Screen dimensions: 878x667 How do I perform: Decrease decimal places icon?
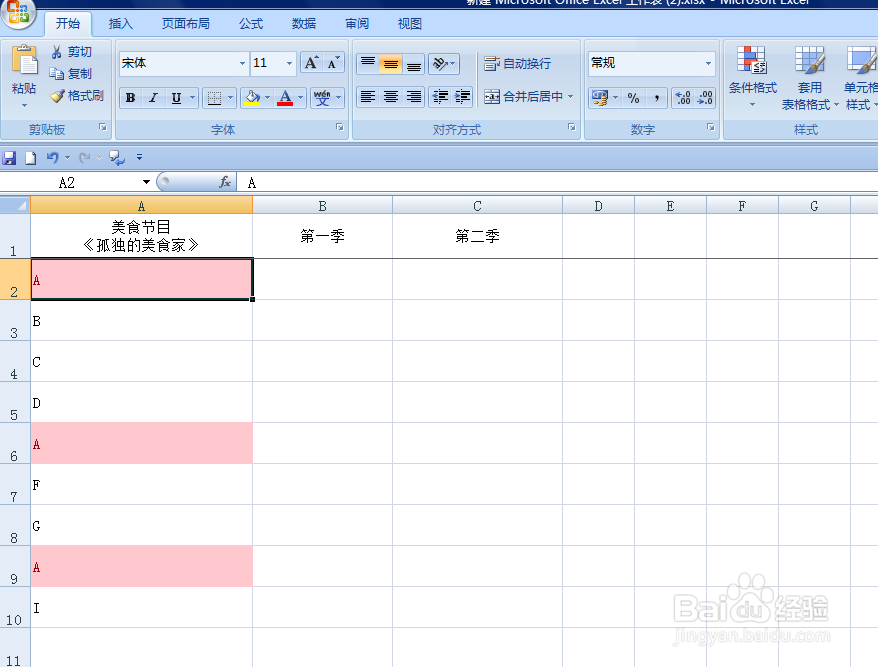click(705, 98)
